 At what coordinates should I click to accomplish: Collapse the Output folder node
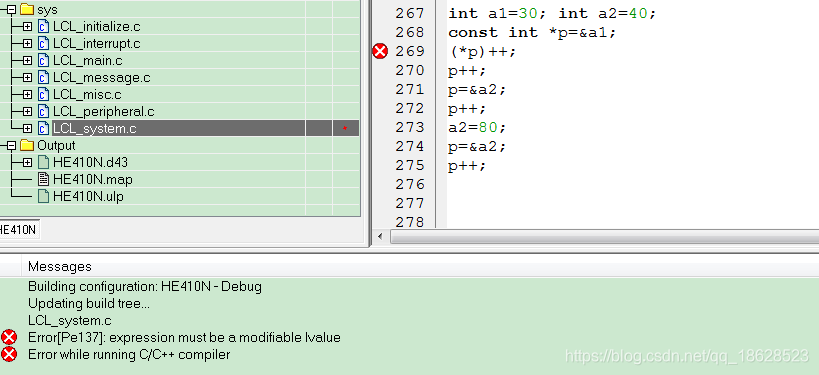click(11, 146)
